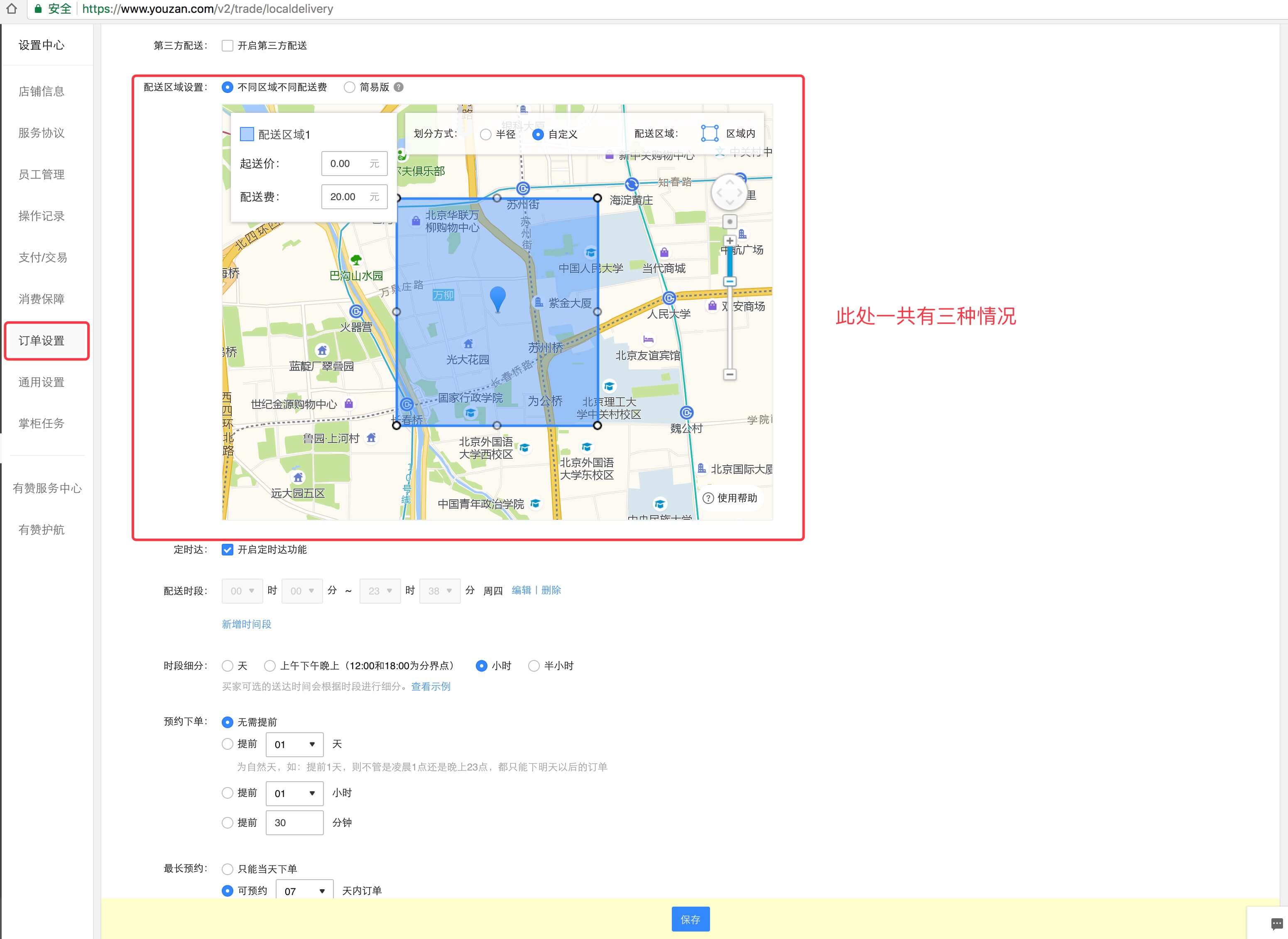The image size is (1288, 939).
Task: Select 无需提前 reservation option
Action: (x=228, y=722)
